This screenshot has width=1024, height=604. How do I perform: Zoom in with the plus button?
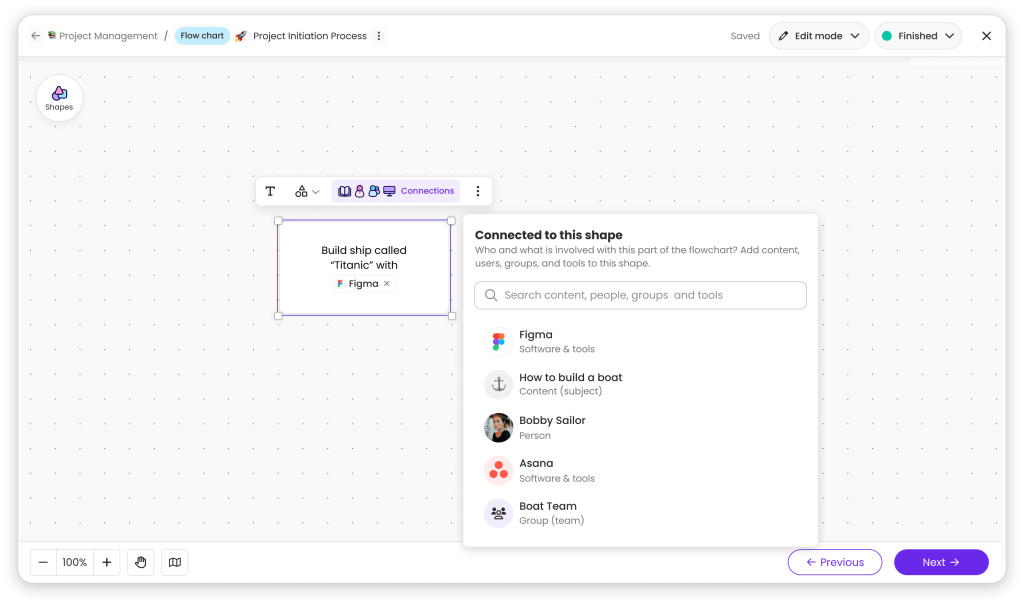[x=107, y=562]
